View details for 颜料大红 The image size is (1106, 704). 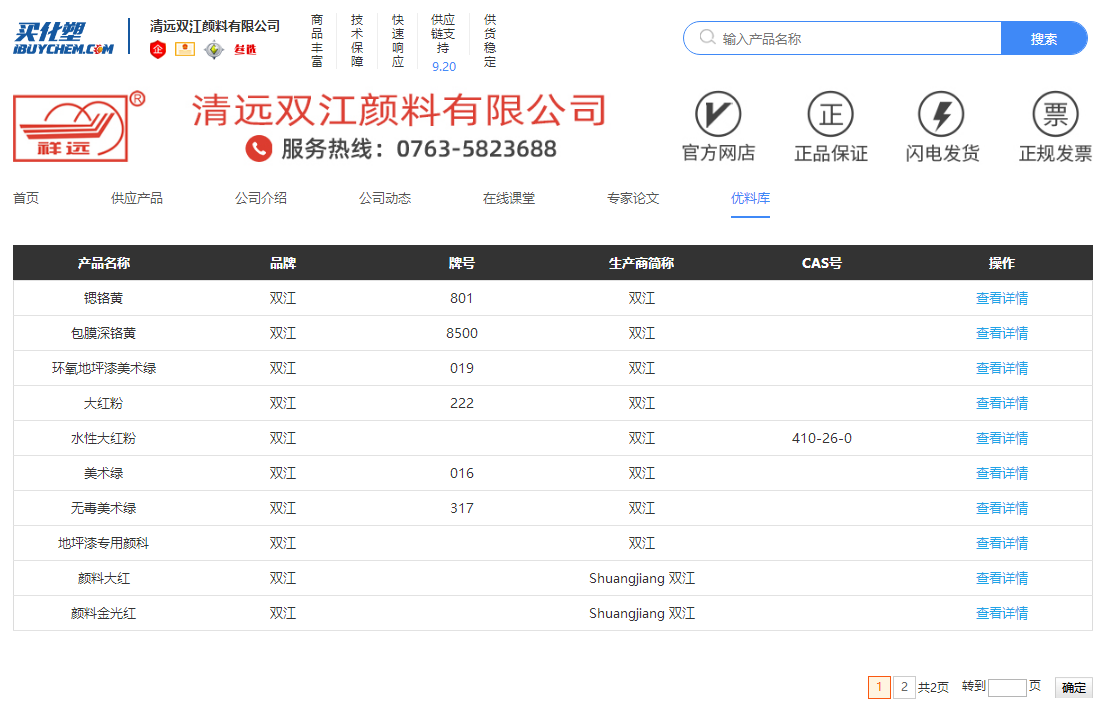[1002, 578]
